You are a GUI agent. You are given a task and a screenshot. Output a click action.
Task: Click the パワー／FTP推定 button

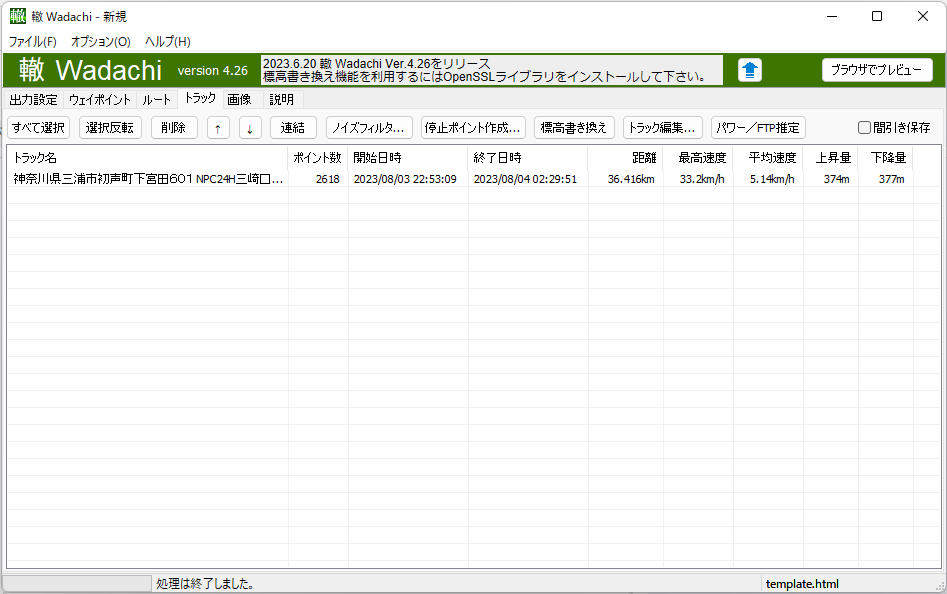point(758,128)
